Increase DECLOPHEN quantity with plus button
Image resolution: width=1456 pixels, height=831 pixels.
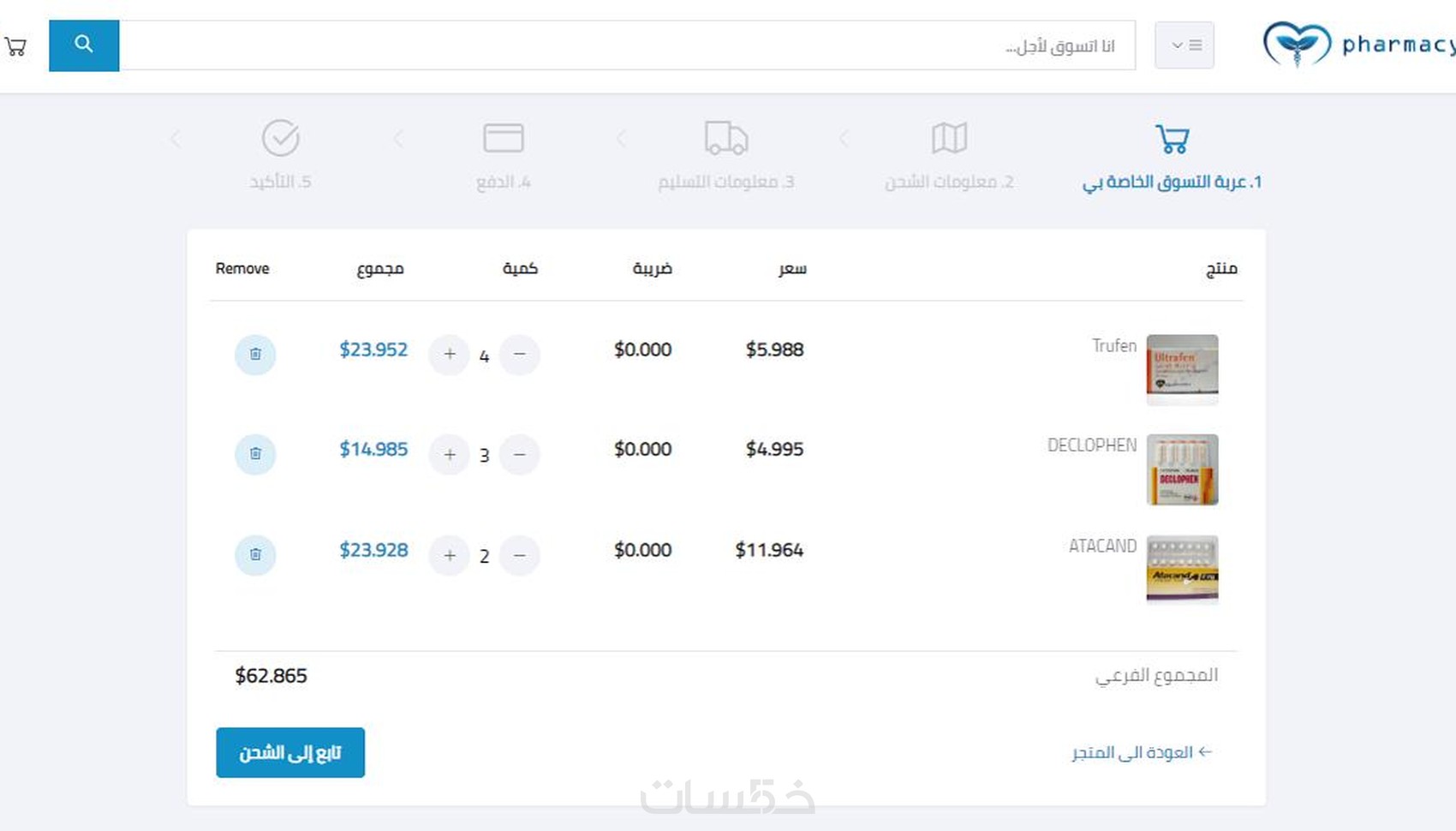tap(450, 454)
